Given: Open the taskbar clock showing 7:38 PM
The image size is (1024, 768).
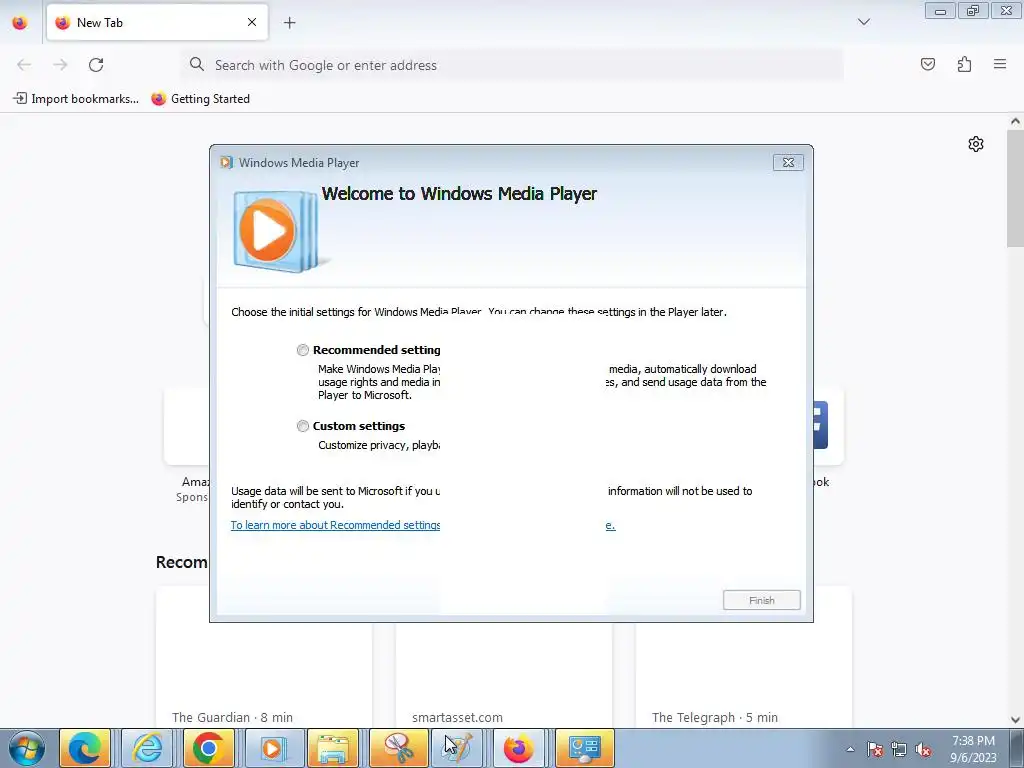Looking at the screenshot, I should click(973, 748).
